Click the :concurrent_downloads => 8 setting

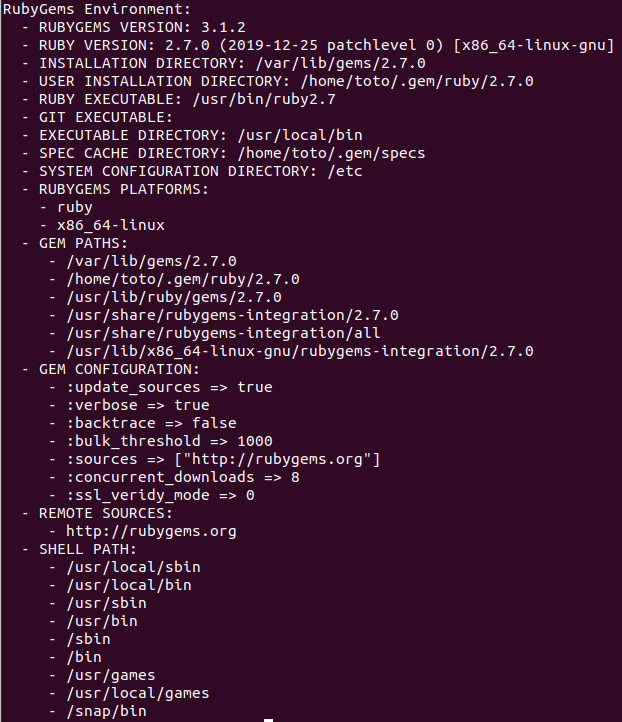coord(183,477)
